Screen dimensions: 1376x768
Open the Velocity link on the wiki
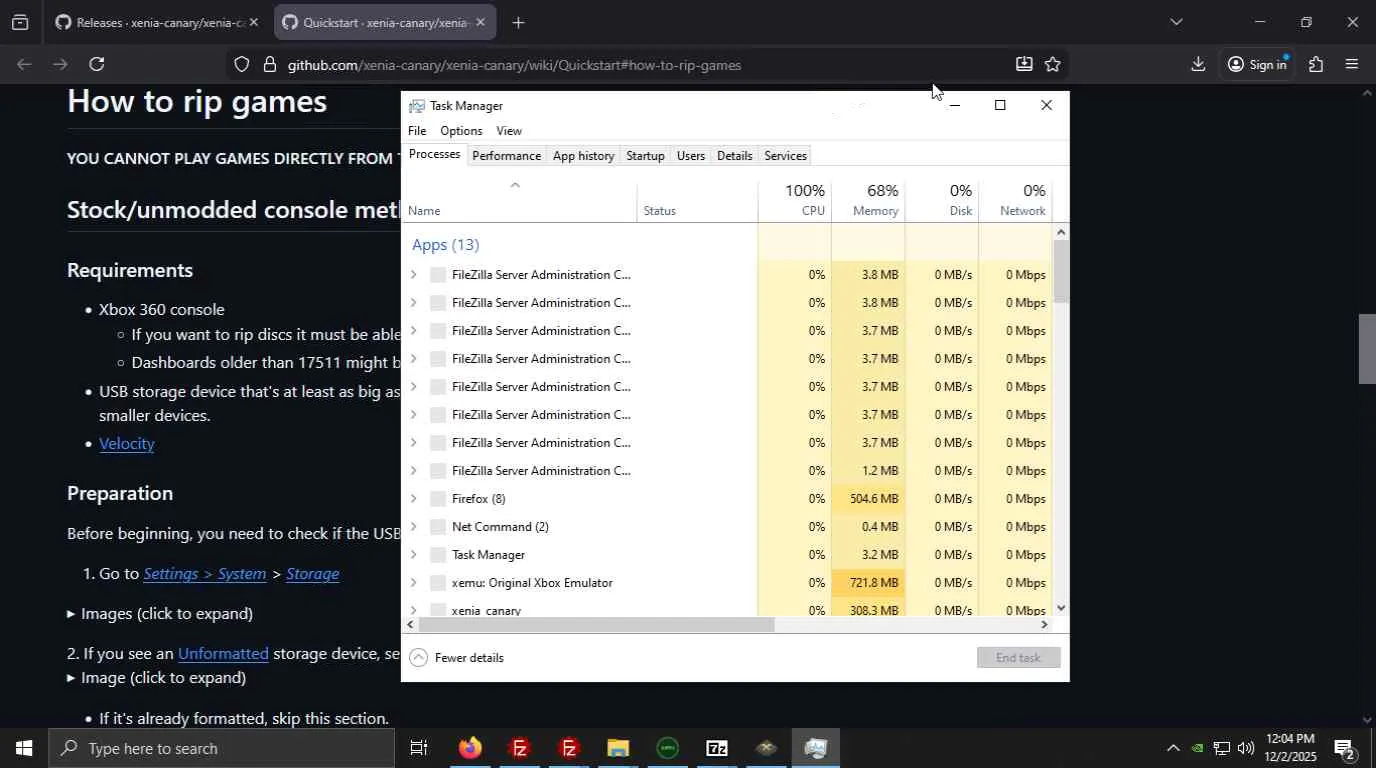(126, 444)
